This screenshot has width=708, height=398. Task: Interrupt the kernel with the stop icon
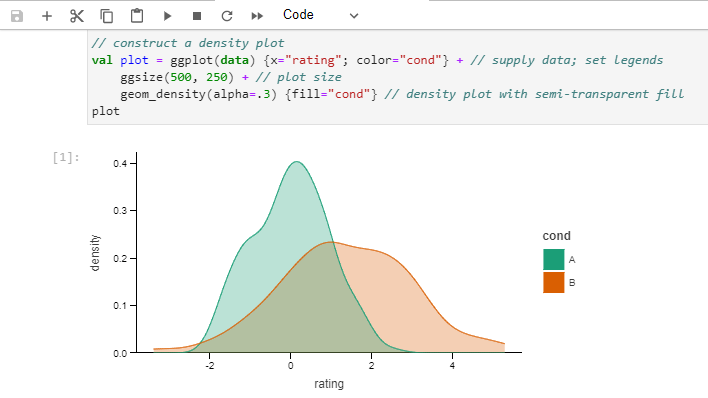(x=197, y=16)
